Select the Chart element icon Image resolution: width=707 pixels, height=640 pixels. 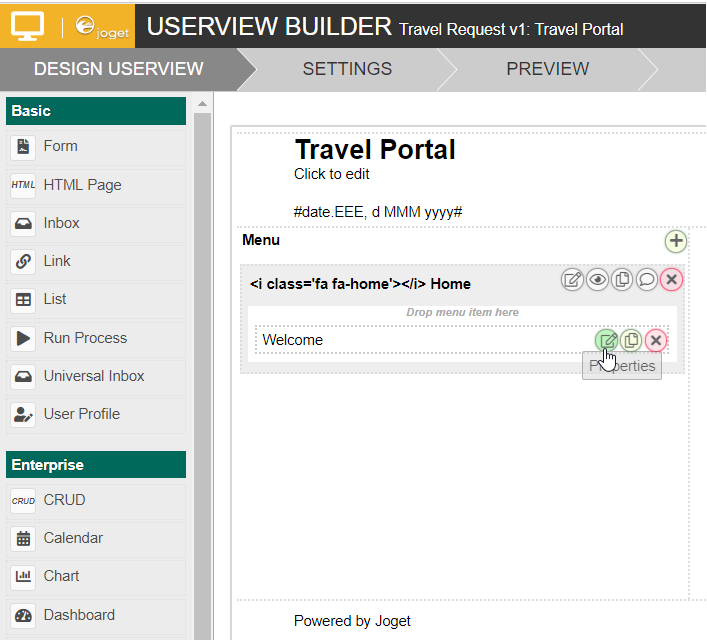(23, 576)
